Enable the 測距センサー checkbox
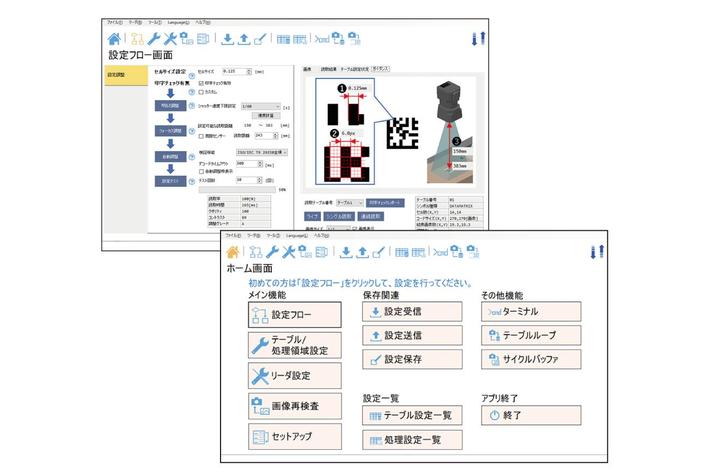The width and height of the screenshot is (710, 474). point(200,134)
